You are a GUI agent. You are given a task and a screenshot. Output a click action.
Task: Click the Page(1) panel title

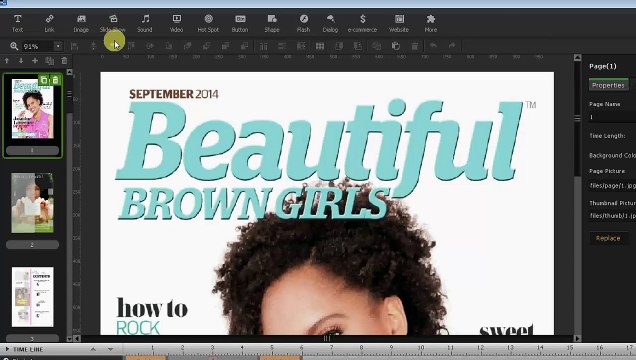(603, 66)
